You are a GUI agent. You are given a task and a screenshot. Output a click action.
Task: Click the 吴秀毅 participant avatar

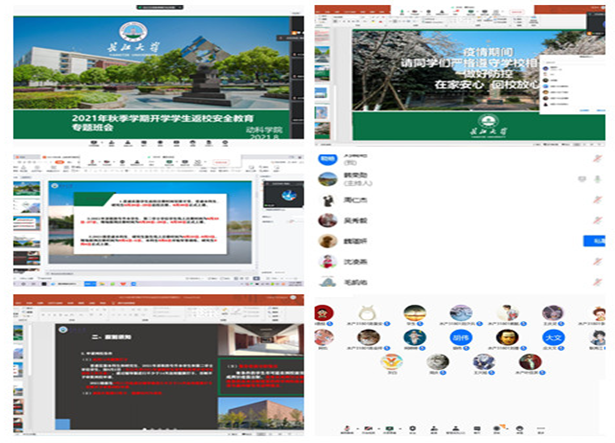325,220
